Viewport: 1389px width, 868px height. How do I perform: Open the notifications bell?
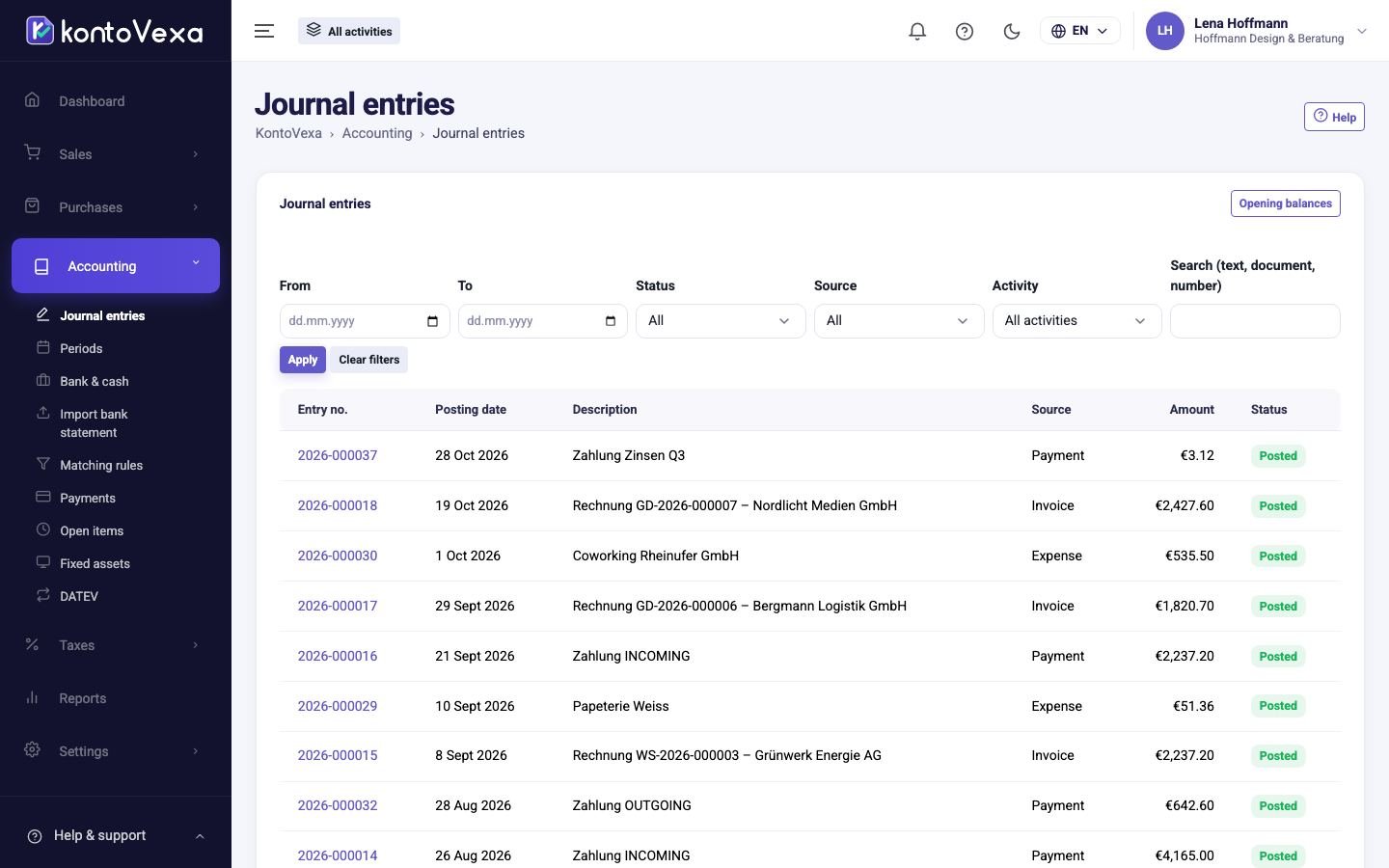click(x=917, y=31)
